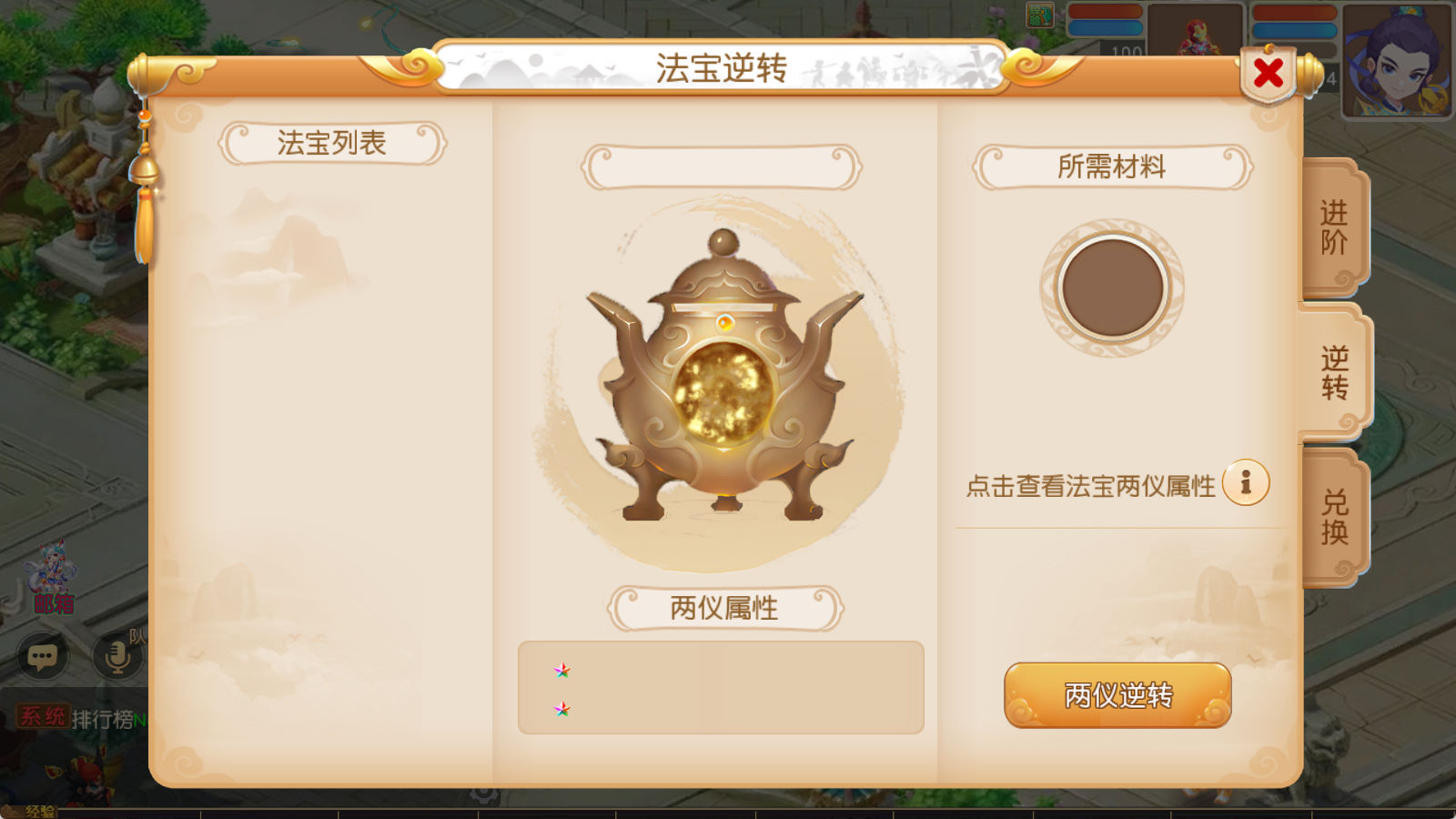
Task: Select the empty material slot circle
Action: tap(1112, 288)
